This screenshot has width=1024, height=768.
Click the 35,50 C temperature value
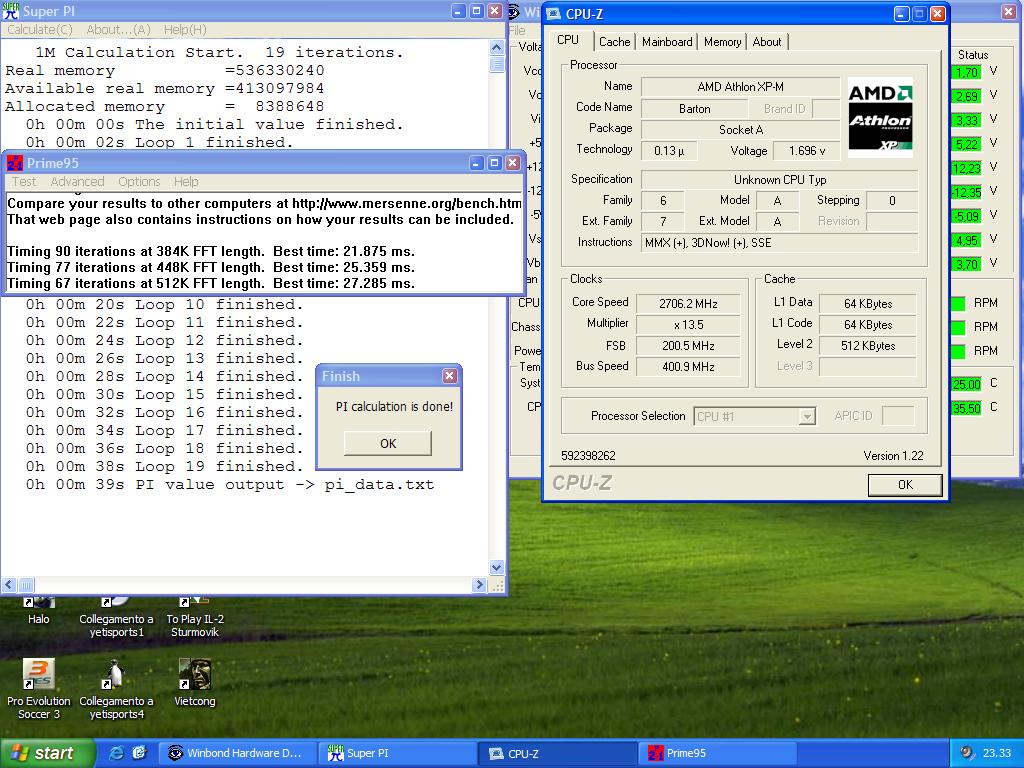(967, 408)
